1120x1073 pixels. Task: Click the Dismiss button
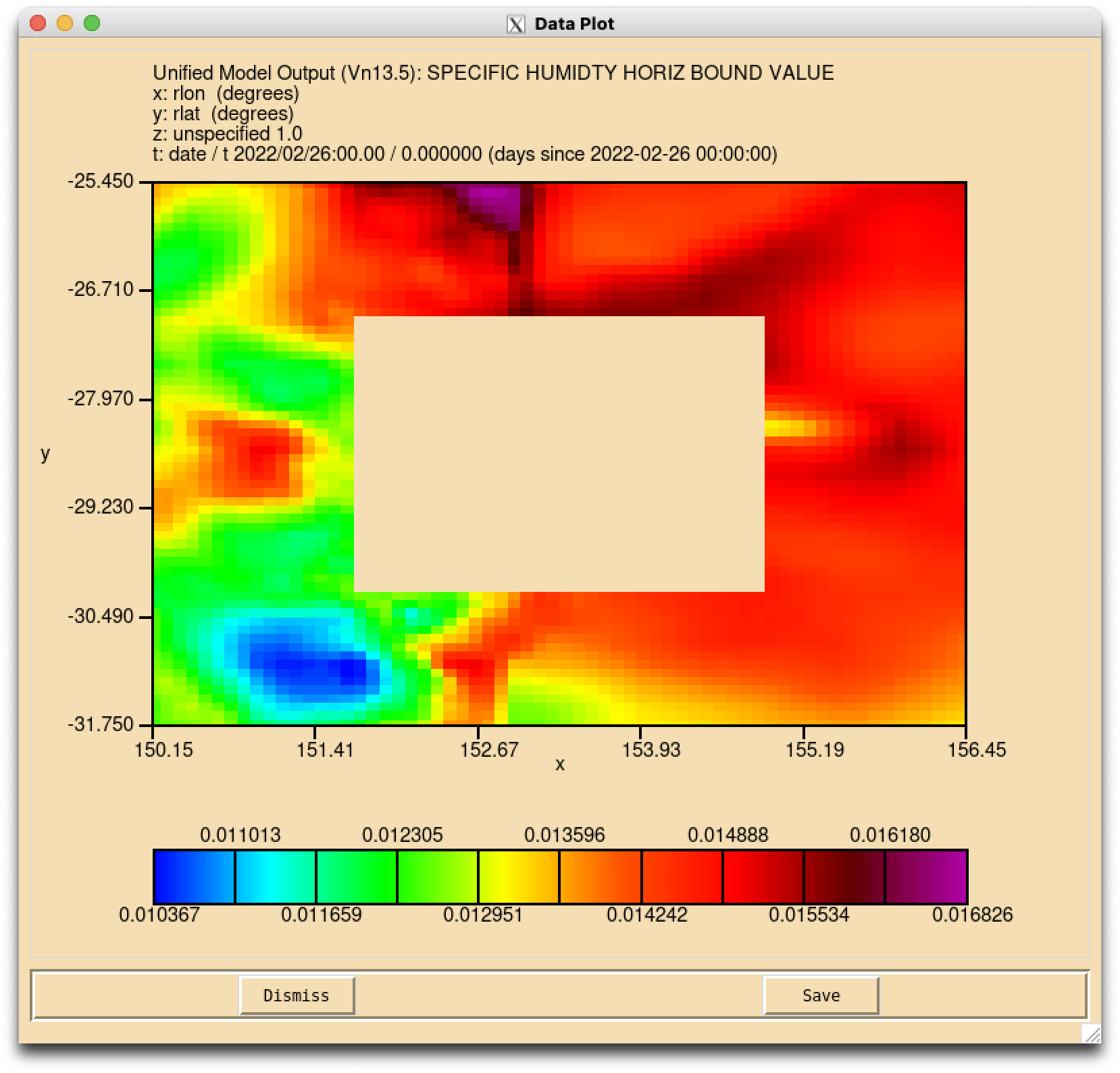pos(297,995)
